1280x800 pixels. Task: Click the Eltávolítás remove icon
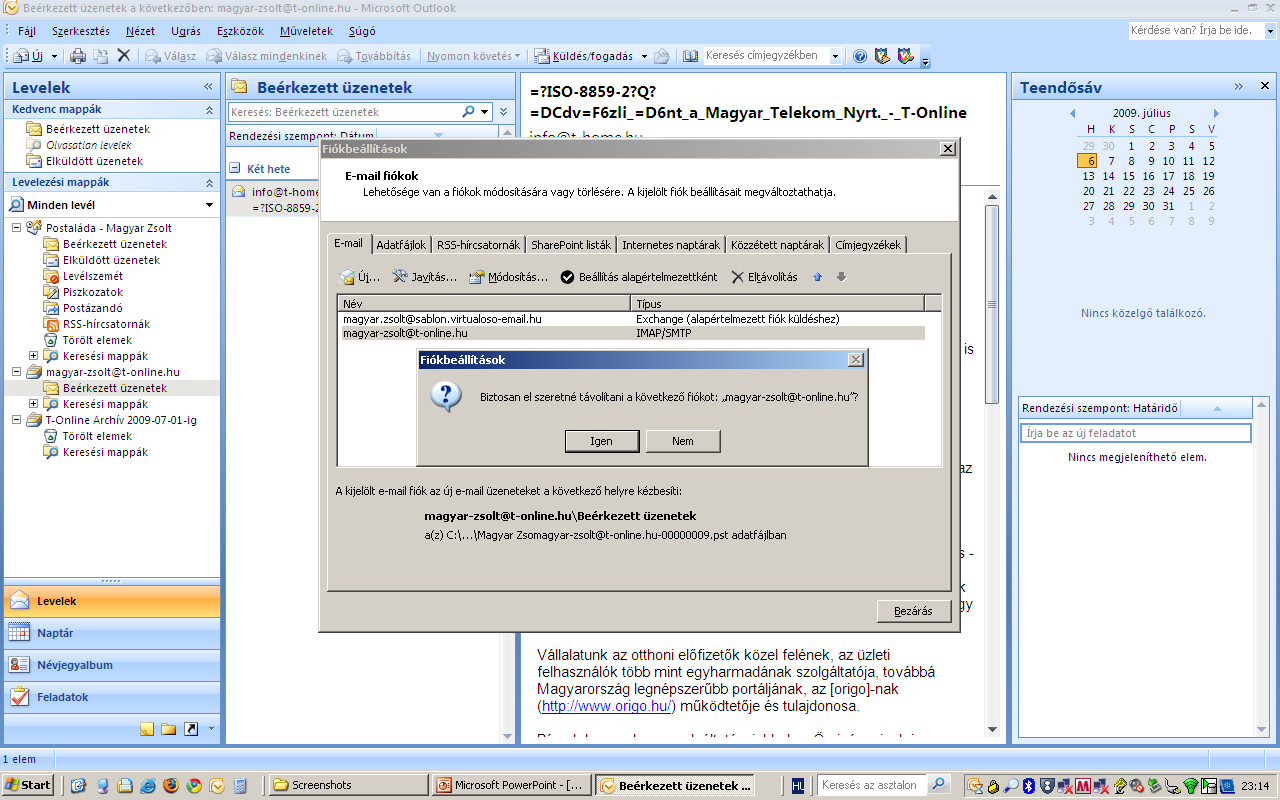[x=738, y=277]
